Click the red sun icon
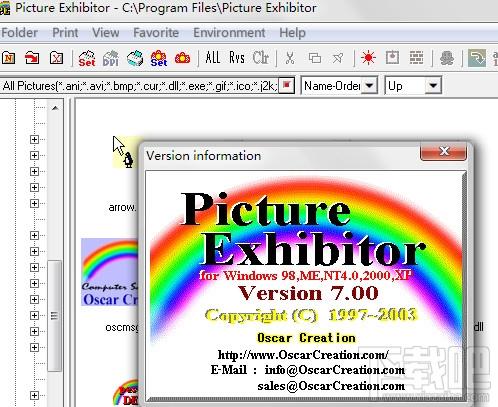The height and width of the screenshot is (407, 498). point(368,58)
